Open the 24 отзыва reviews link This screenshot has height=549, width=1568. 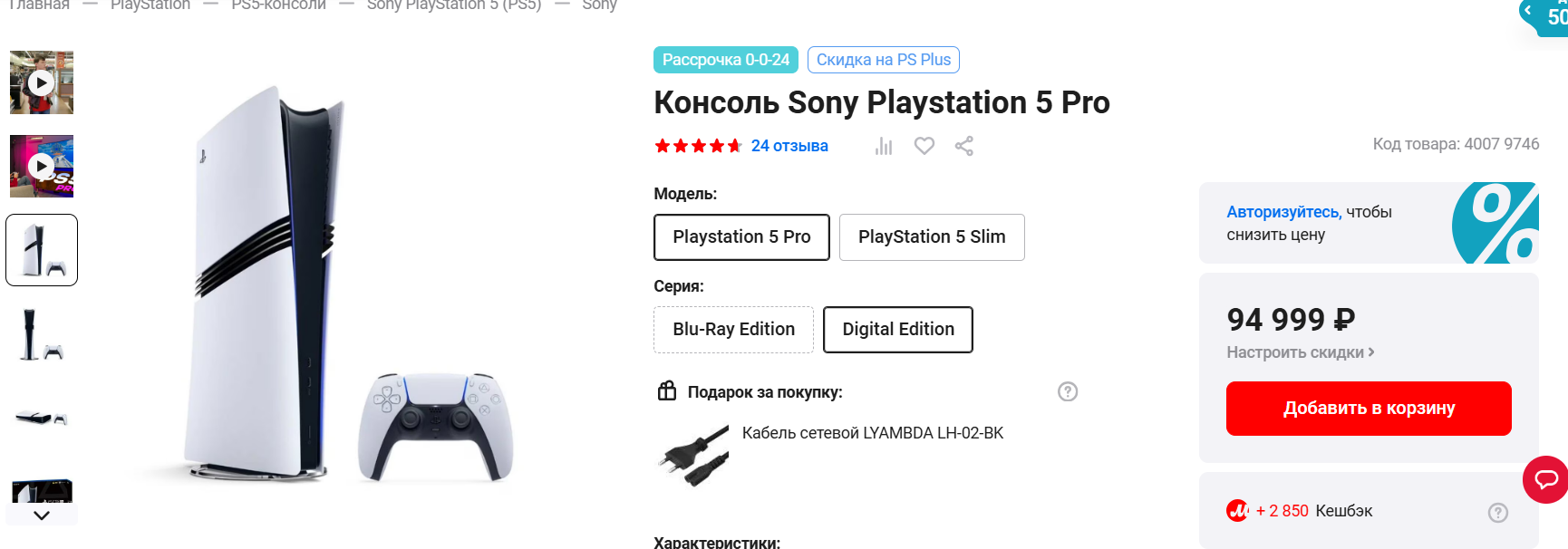(789, 146)
